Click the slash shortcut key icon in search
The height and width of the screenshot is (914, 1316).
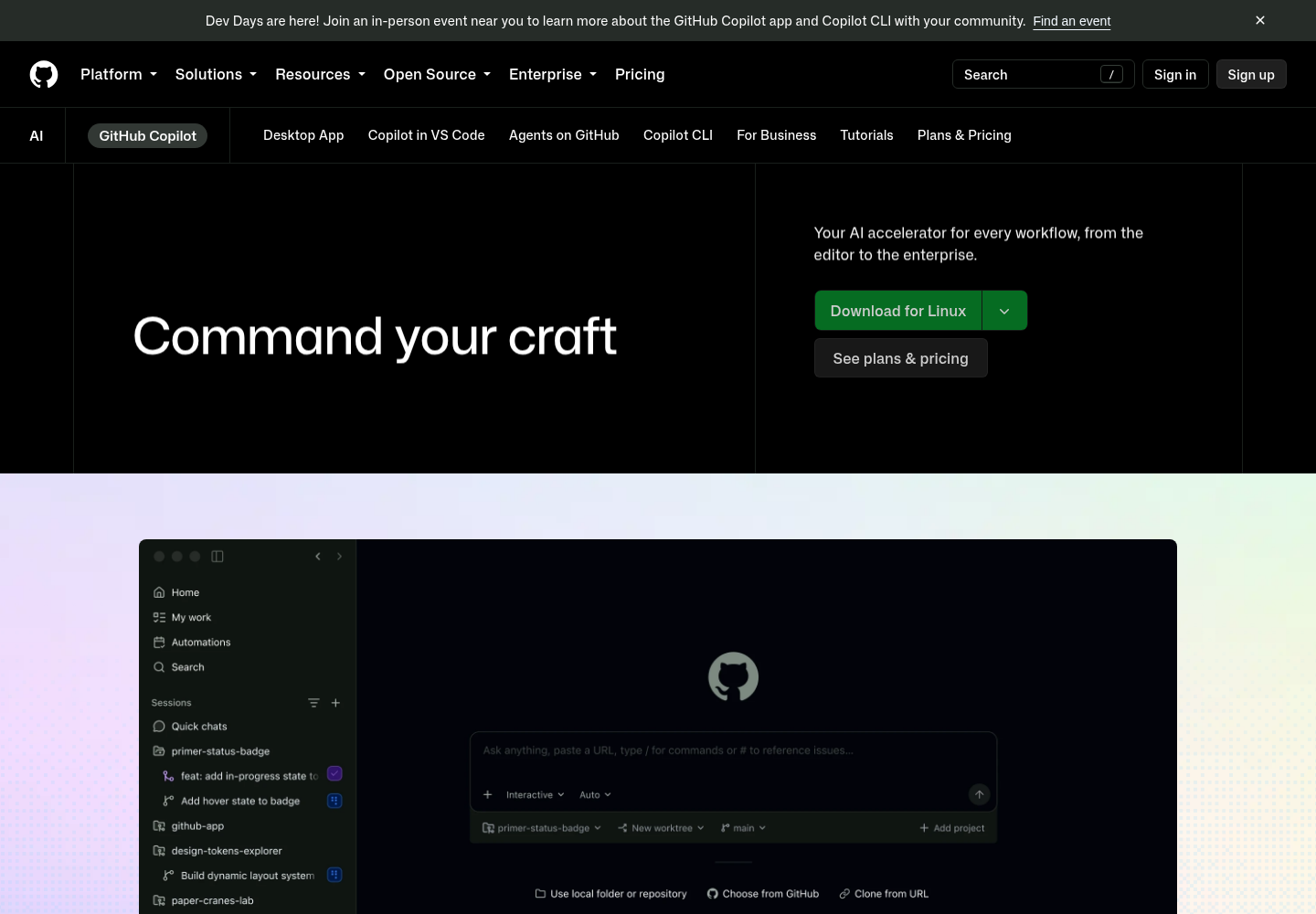1111,74
